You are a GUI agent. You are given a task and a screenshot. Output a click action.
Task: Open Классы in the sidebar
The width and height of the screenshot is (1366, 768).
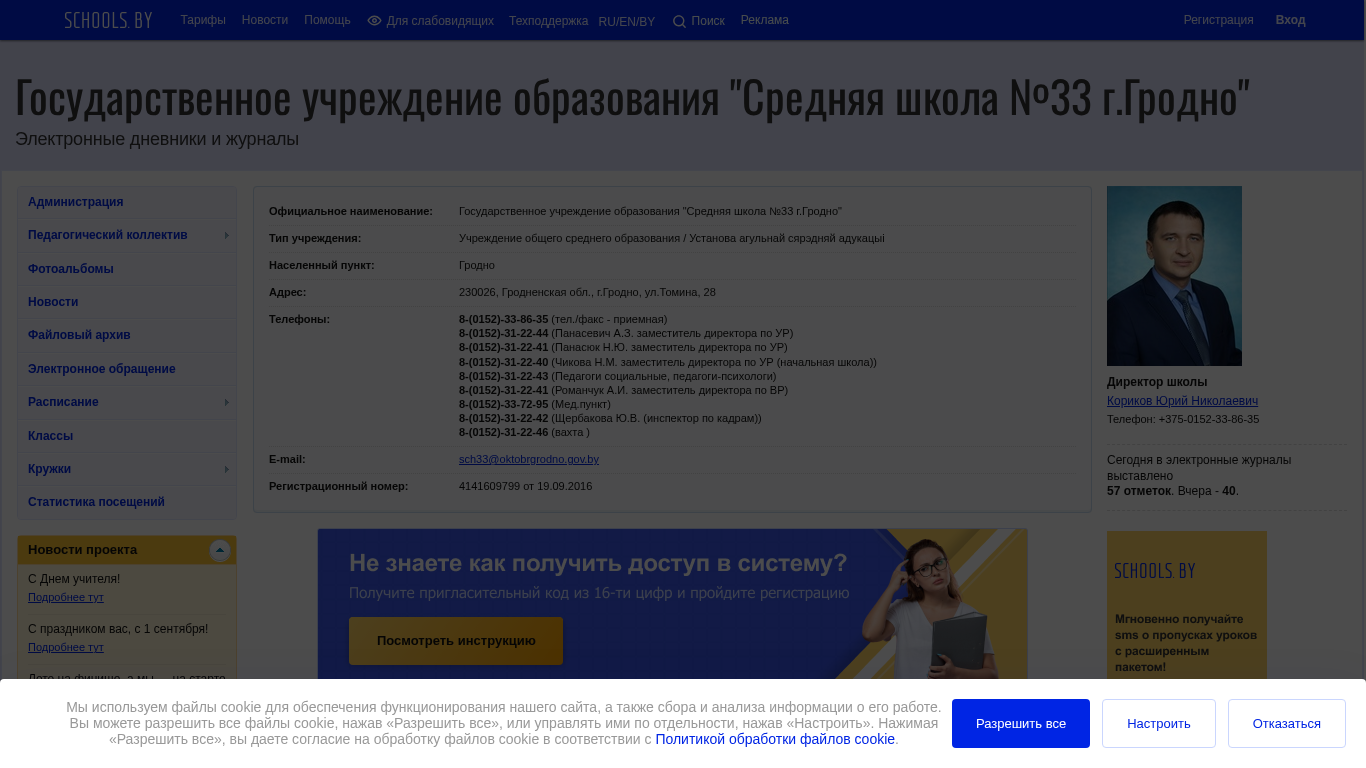click(x=127, y=436)
